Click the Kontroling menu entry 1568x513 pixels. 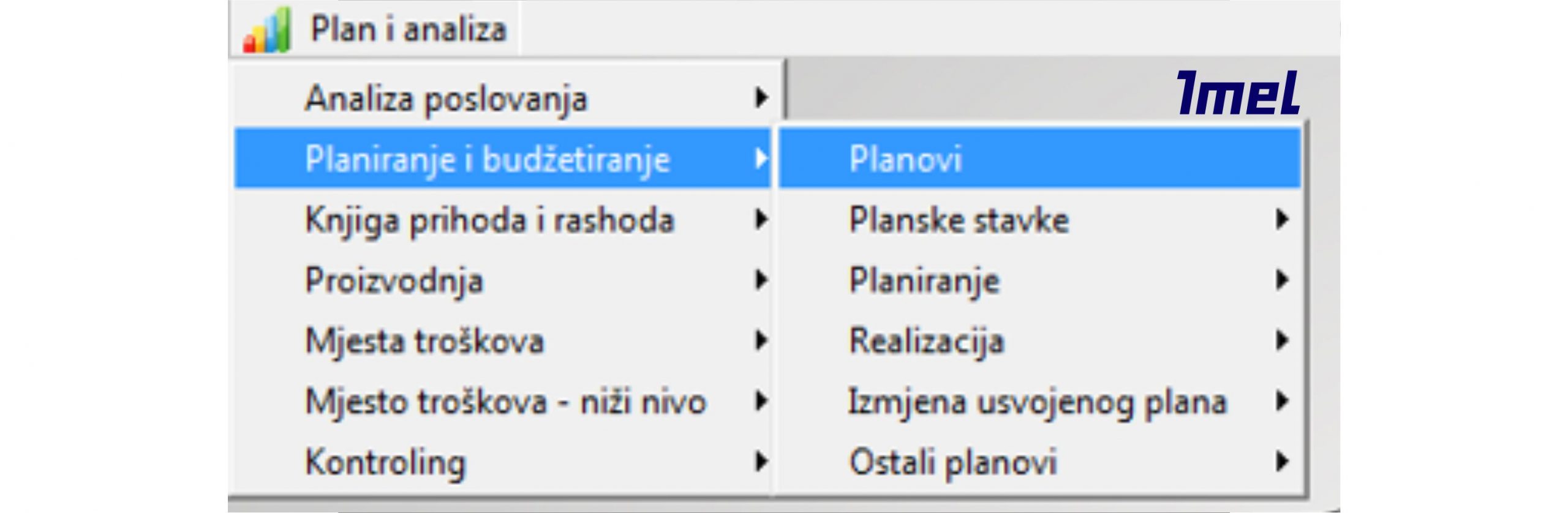click(385, 462)
